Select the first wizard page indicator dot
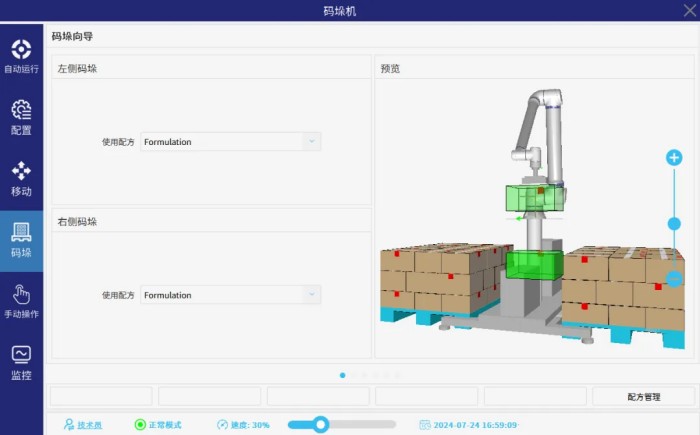Screen dimensions: 700x435 (343, 376)
